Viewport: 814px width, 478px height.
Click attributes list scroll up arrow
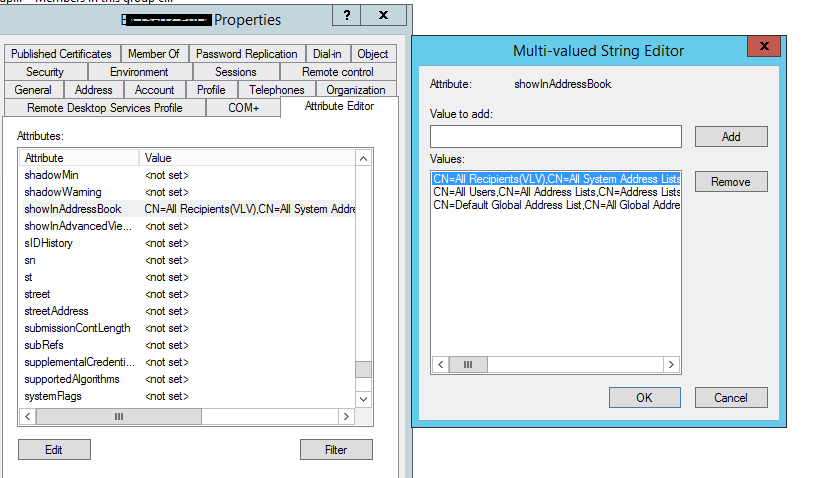coord(363,158)
